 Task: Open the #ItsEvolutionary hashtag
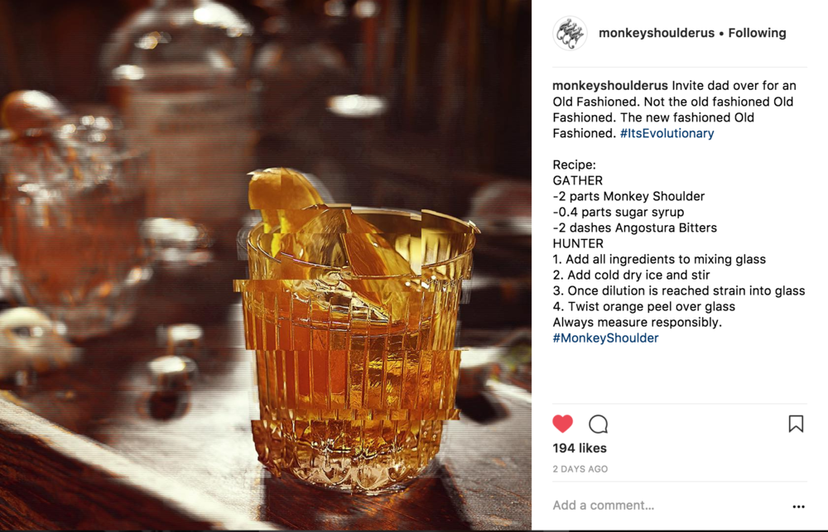pyautogui.click(x=667, y=133)
